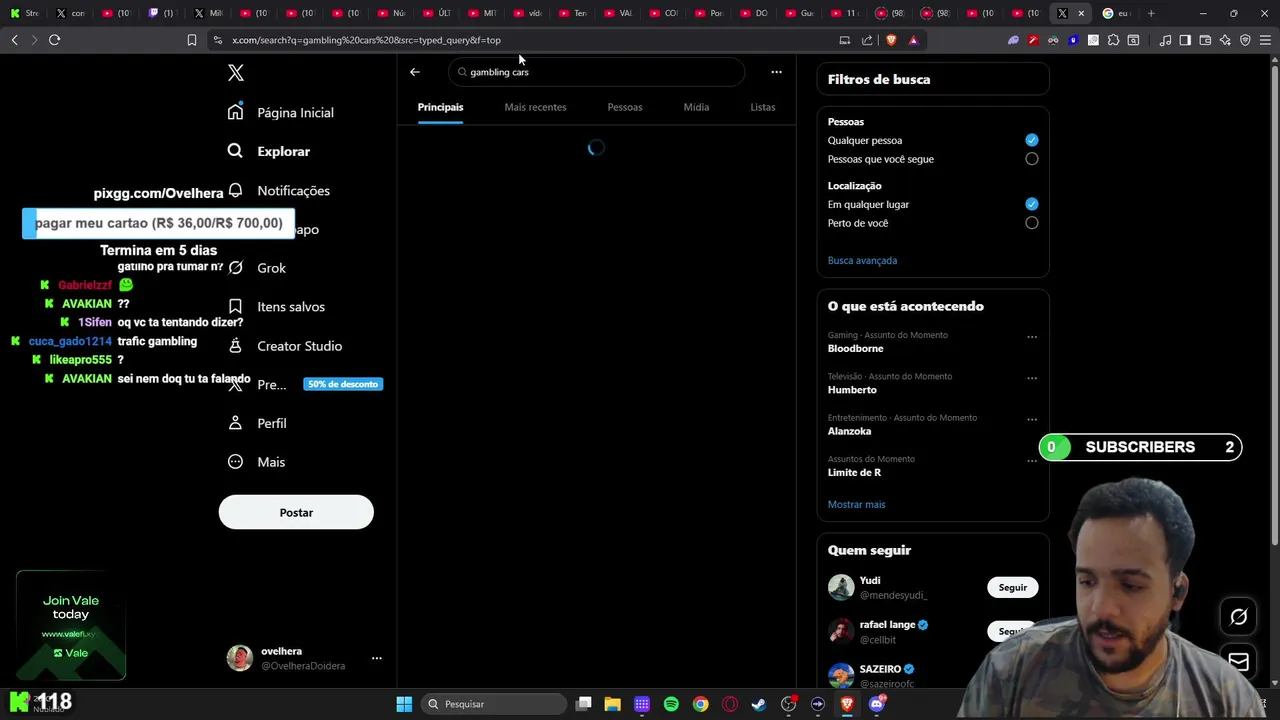Click the gambling cars search field
The height and width of the screenshot is (720, 1280).
[597, 72]
